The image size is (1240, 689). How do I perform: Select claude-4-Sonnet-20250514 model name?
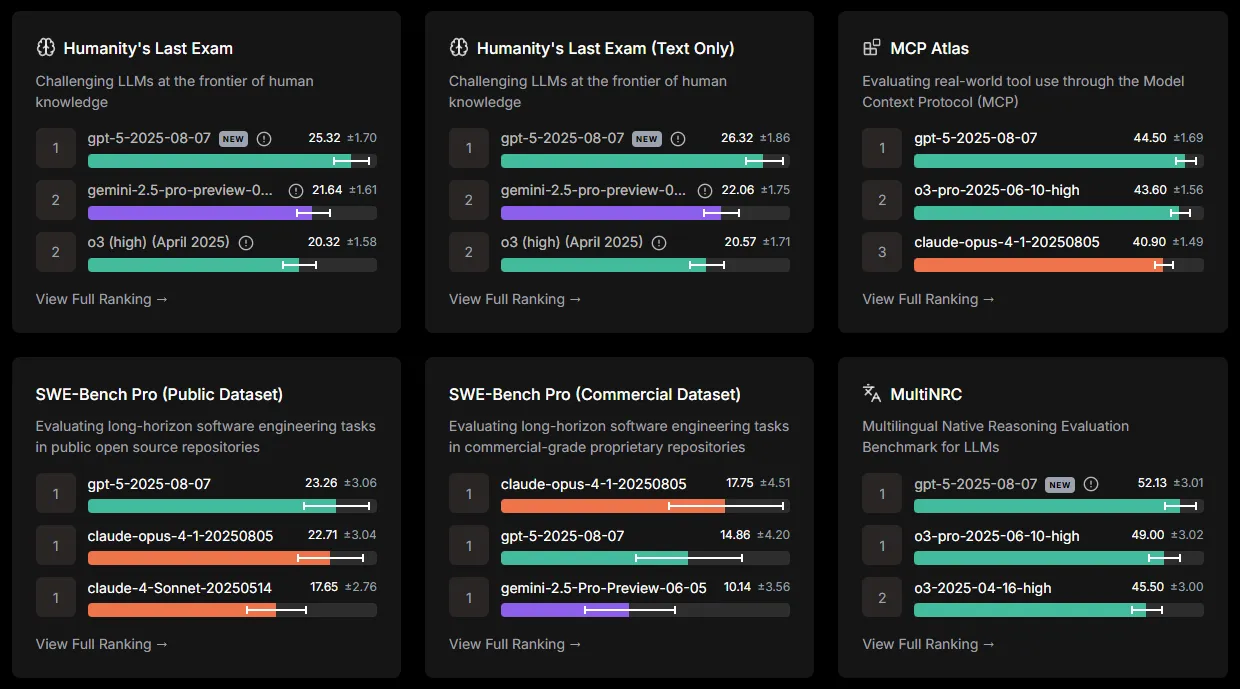[x=180, y=588]
